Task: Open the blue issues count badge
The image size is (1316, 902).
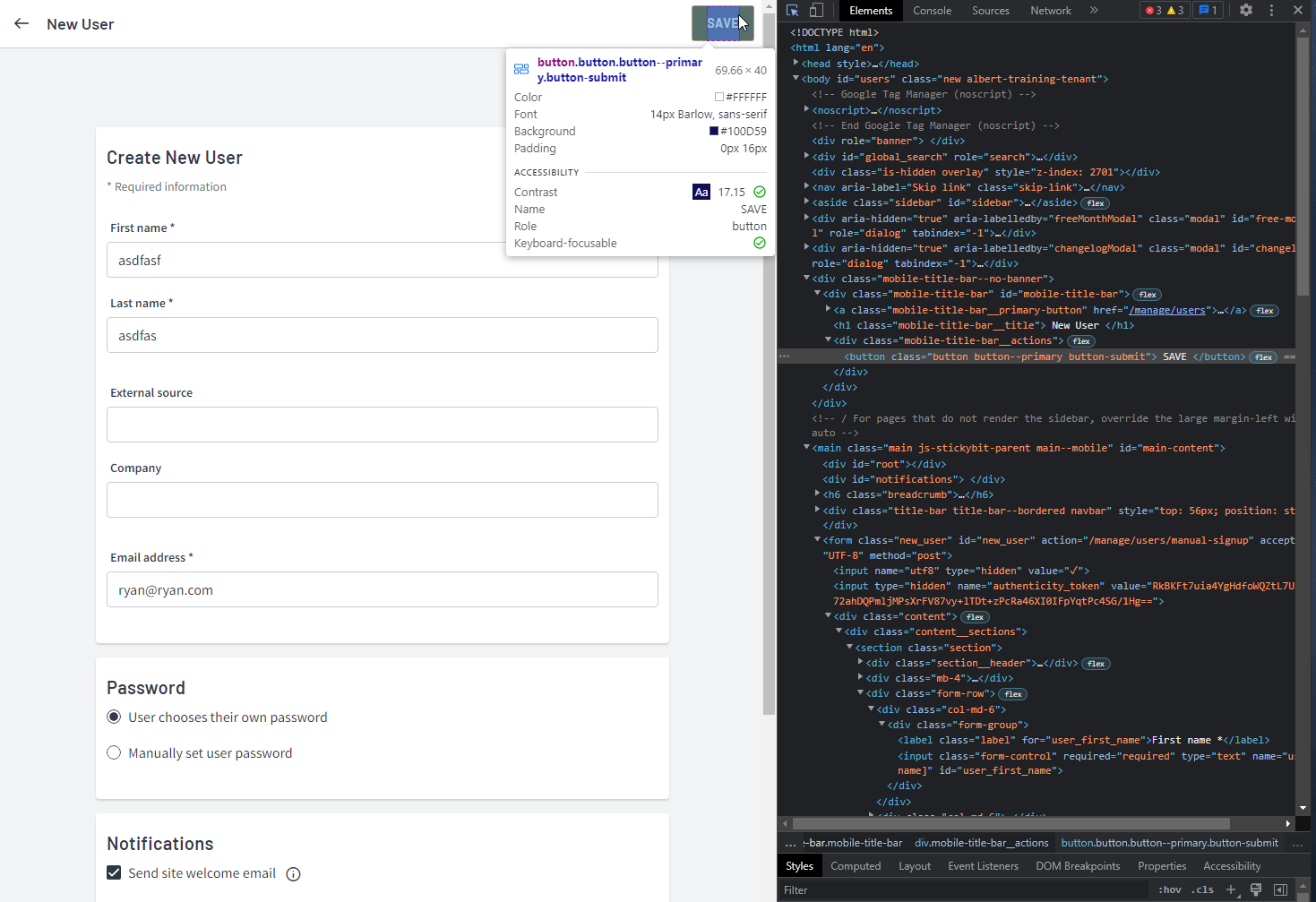Action: point(1208,11)
